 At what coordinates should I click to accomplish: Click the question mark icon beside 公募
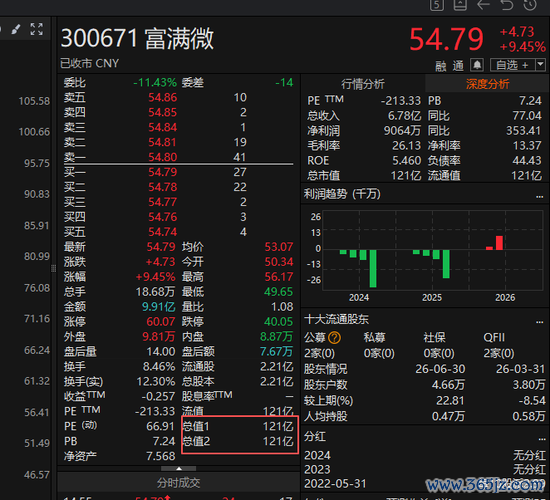pyautogui.click(x=334, y=338)
